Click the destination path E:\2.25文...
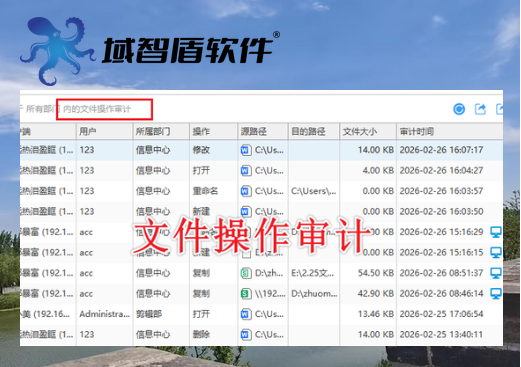 tap(312, 273)
